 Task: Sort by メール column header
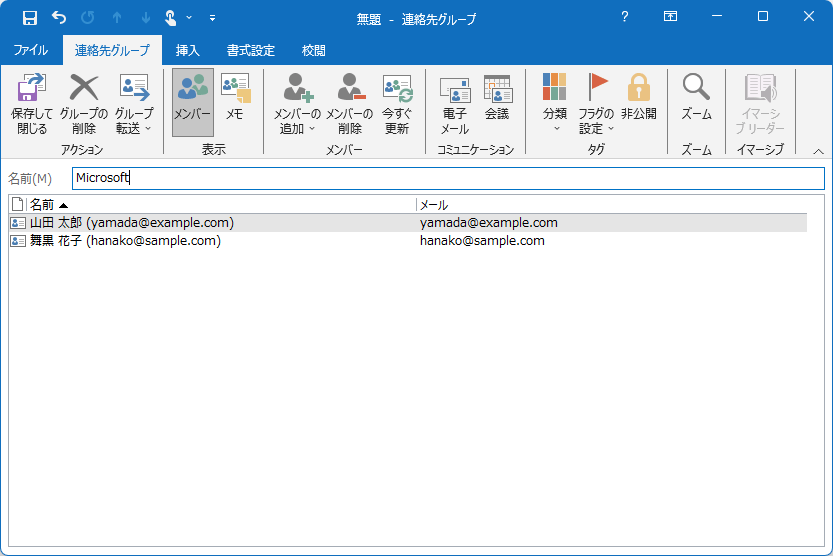[x=611, y=204]
